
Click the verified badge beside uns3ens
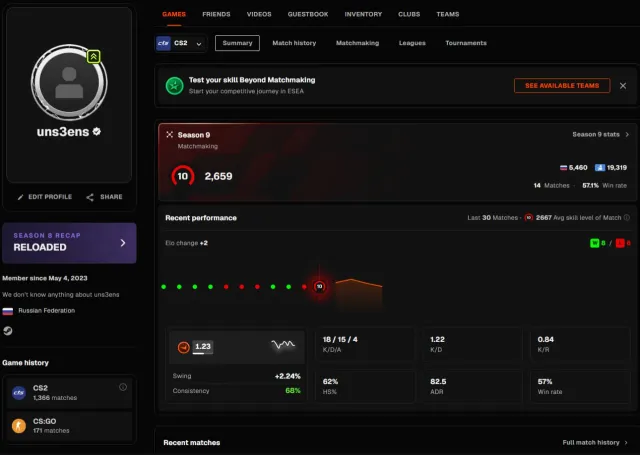coord(97,131)
